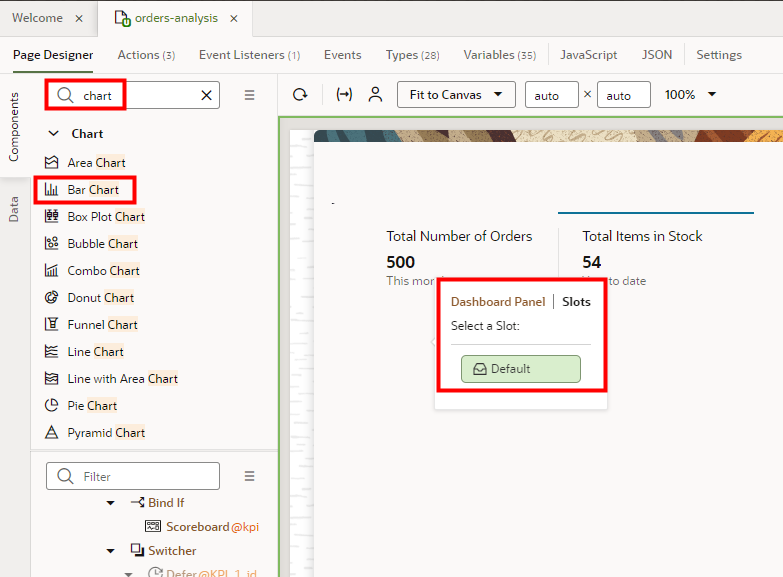Click the Box Plot Chart icon

[51, 216]
